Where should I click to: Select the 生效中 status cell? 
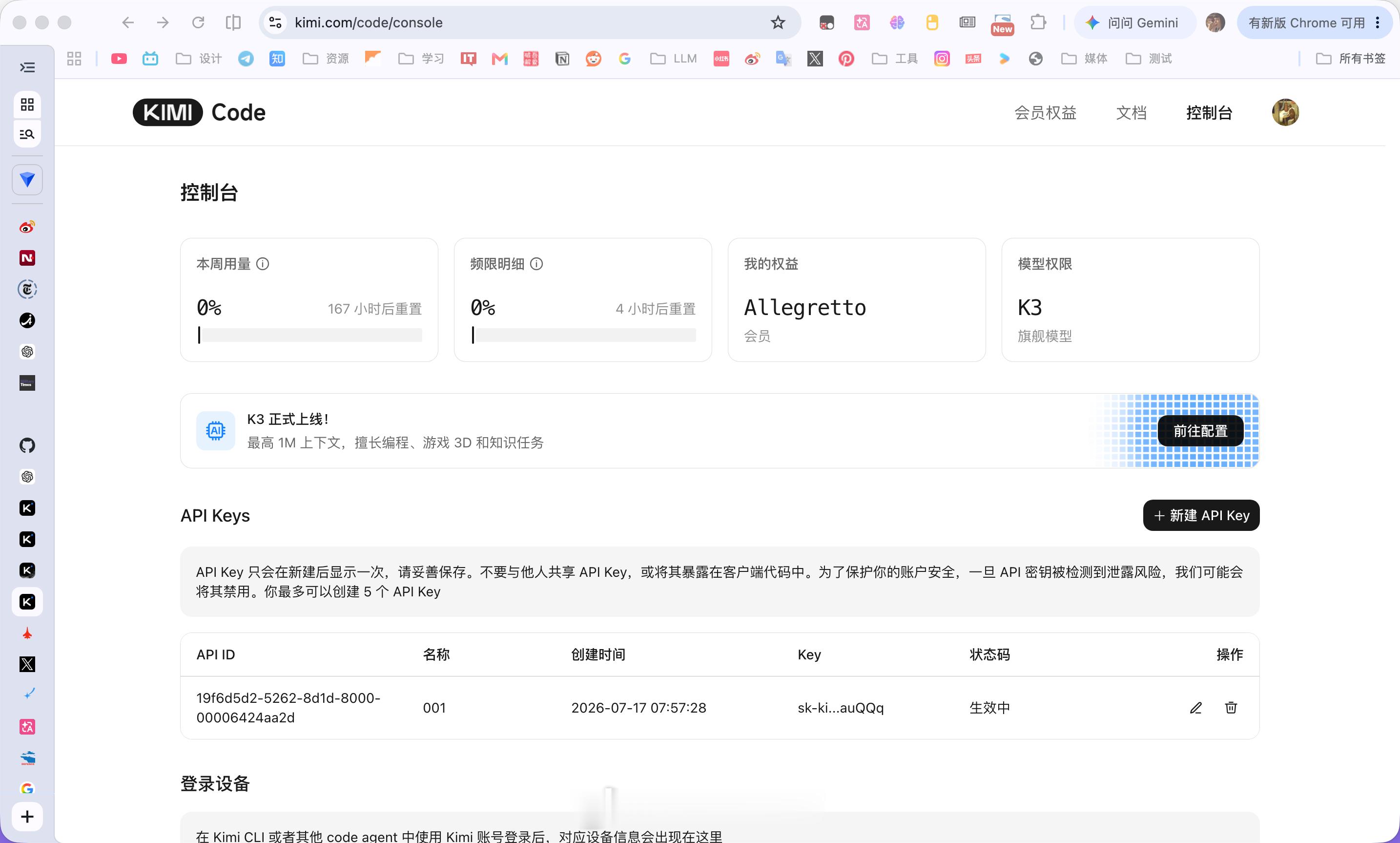coord(989,708)
